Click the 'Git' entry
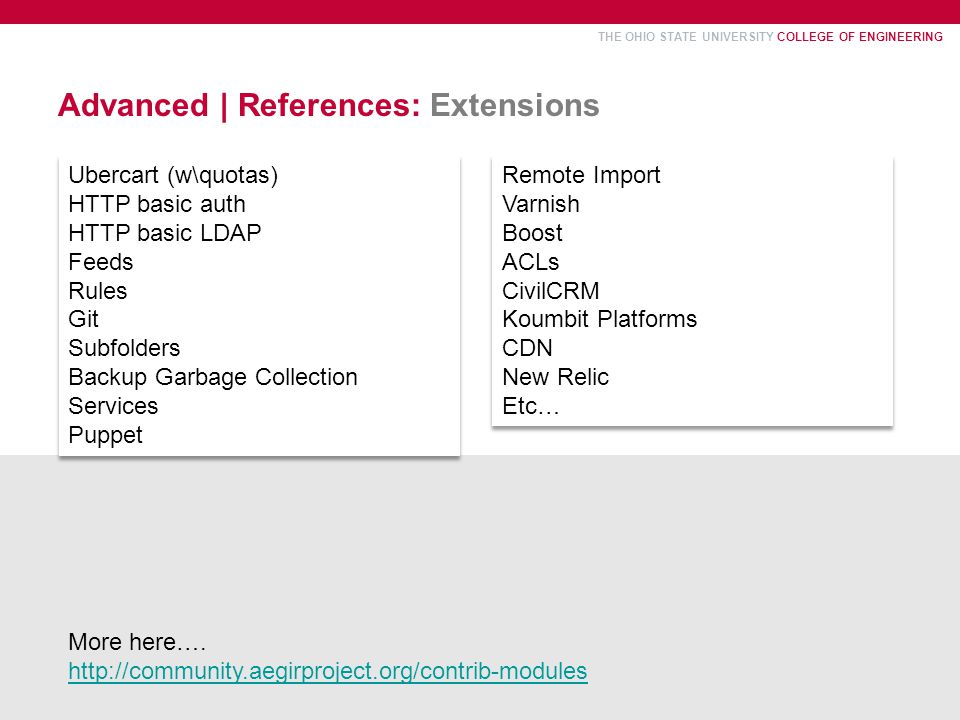960x720 pixels. [83, 319]
